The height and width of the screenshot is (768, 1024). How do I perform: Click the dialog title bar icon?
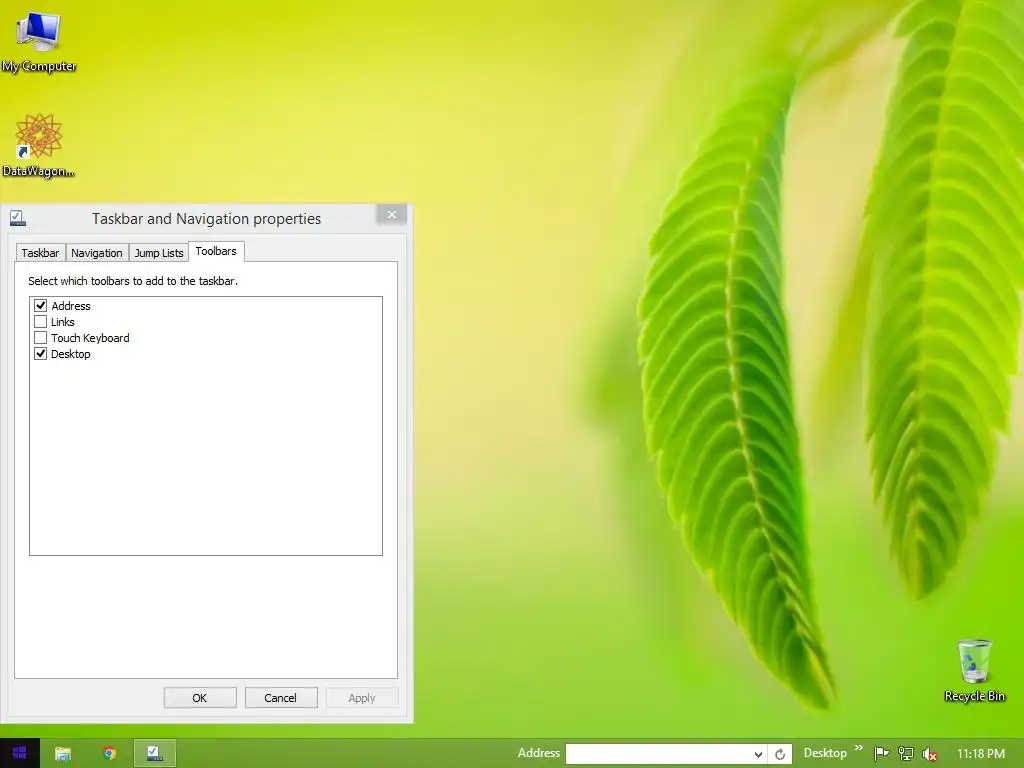[18, 218]
